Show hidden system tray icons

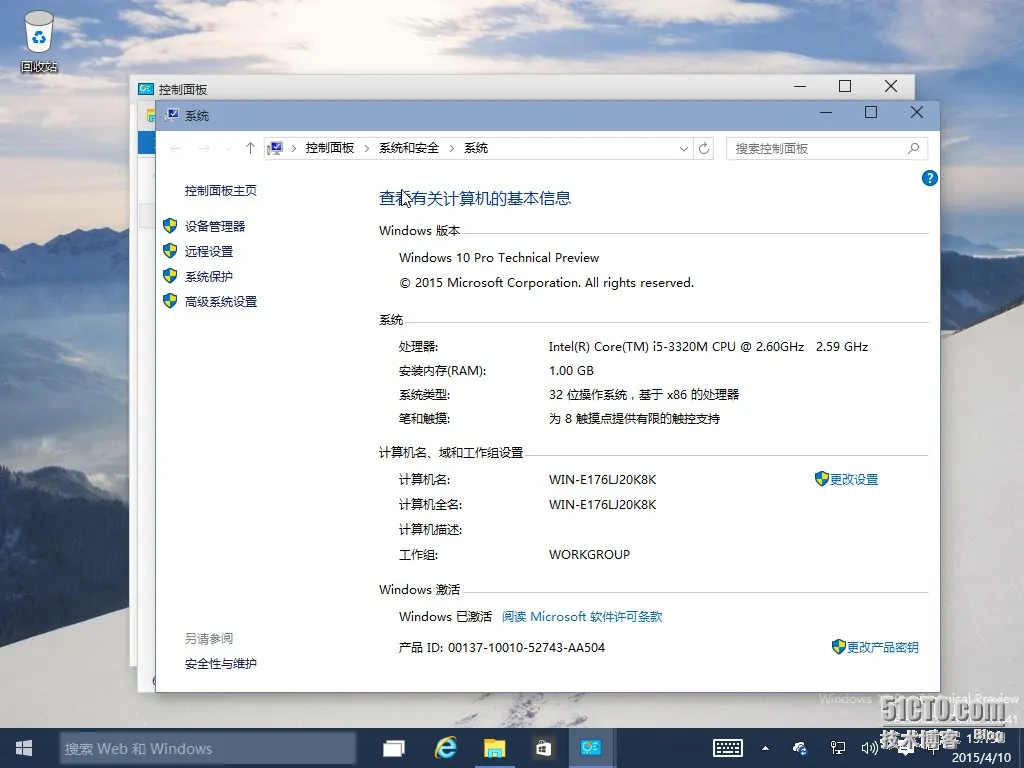(x=765, y=748)
